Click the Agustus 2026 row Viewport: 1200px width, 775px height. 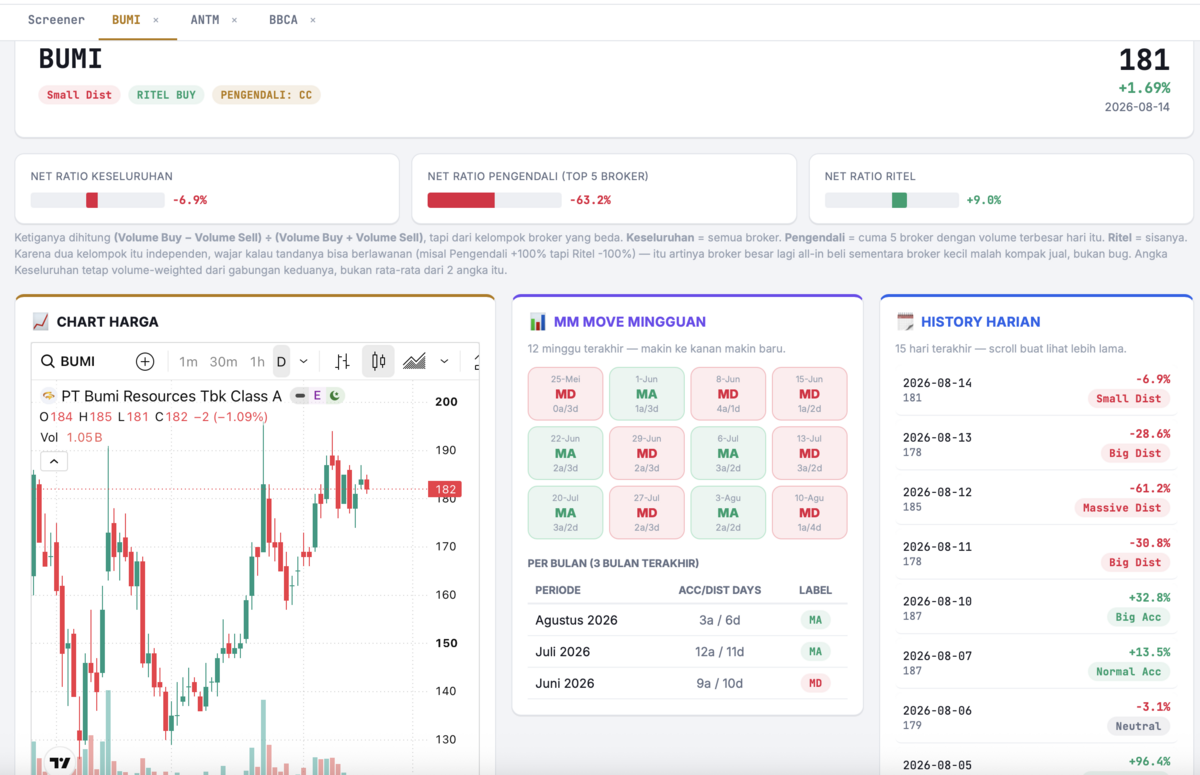(x=687, y=620)
